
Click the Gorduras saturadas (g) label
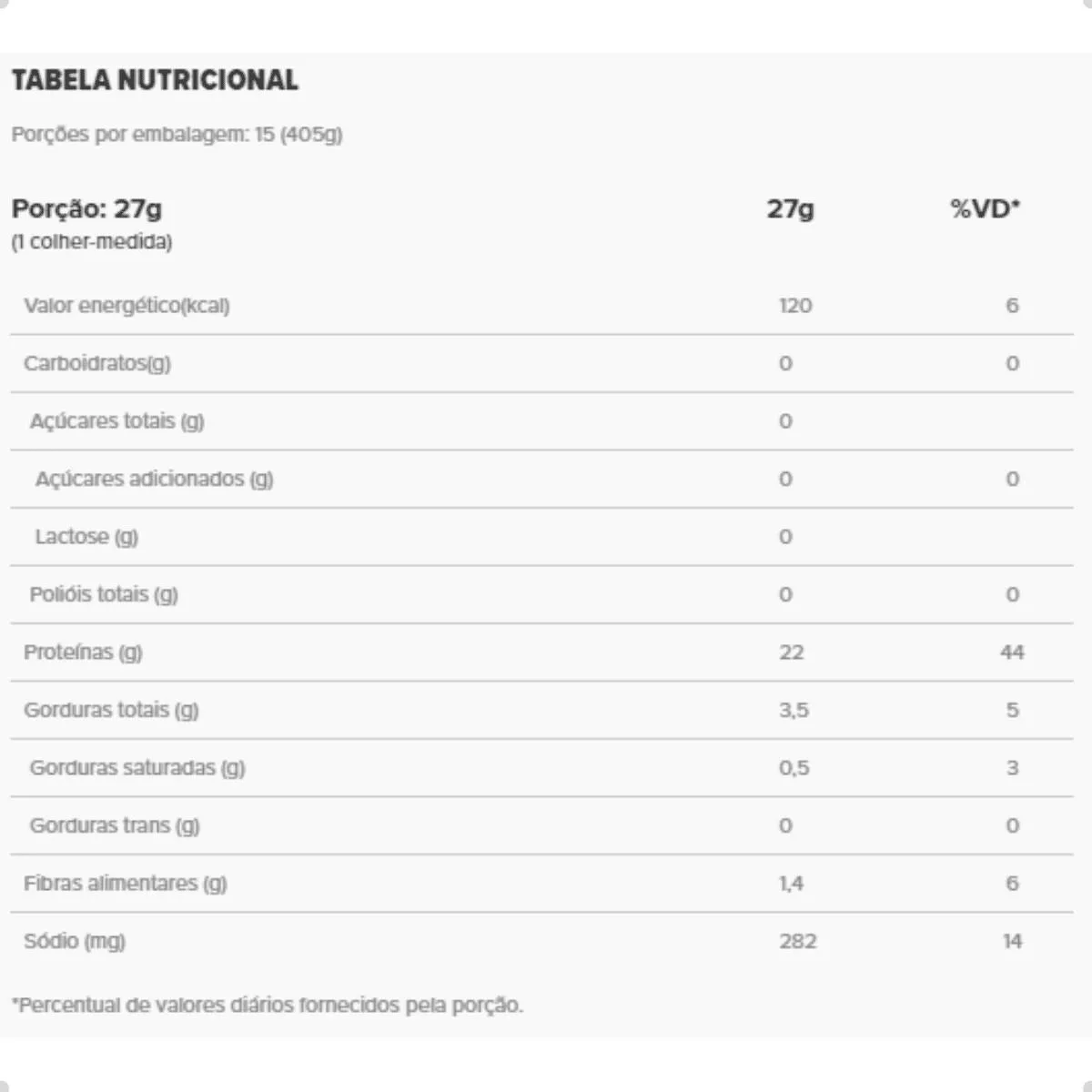[137, 768]
